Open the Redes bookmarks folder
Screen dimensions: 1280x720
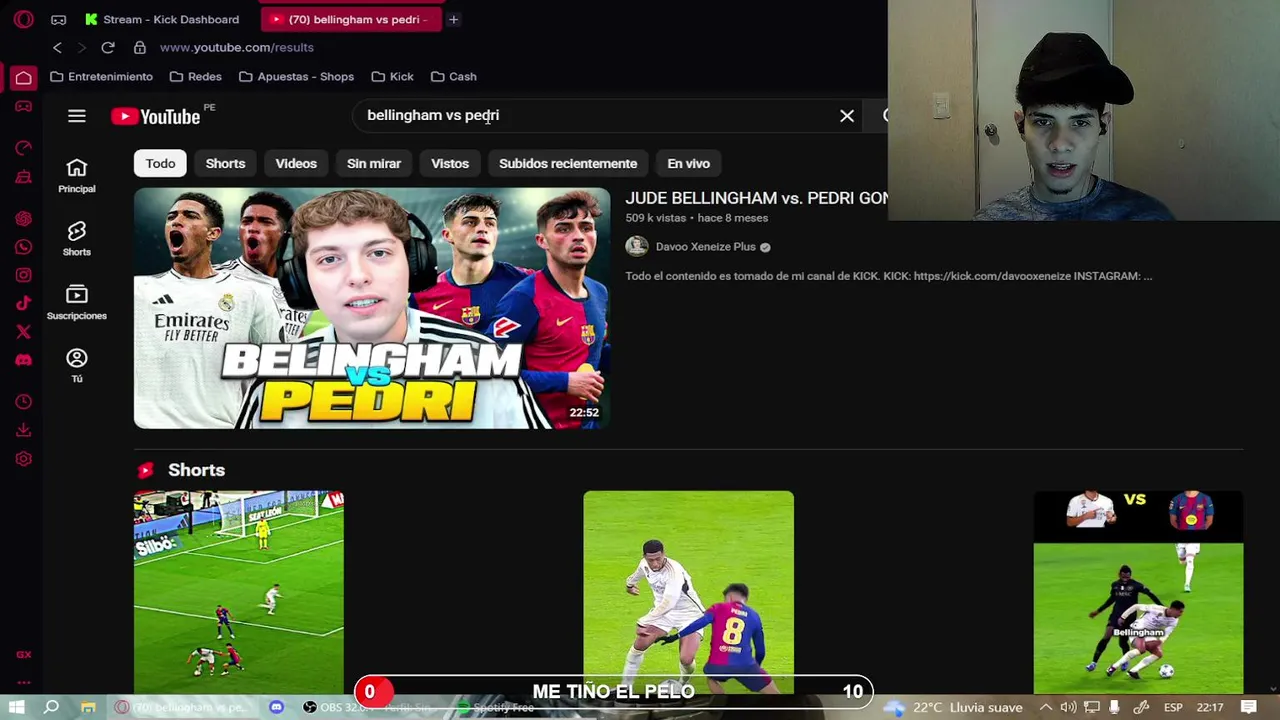point(196,77)
